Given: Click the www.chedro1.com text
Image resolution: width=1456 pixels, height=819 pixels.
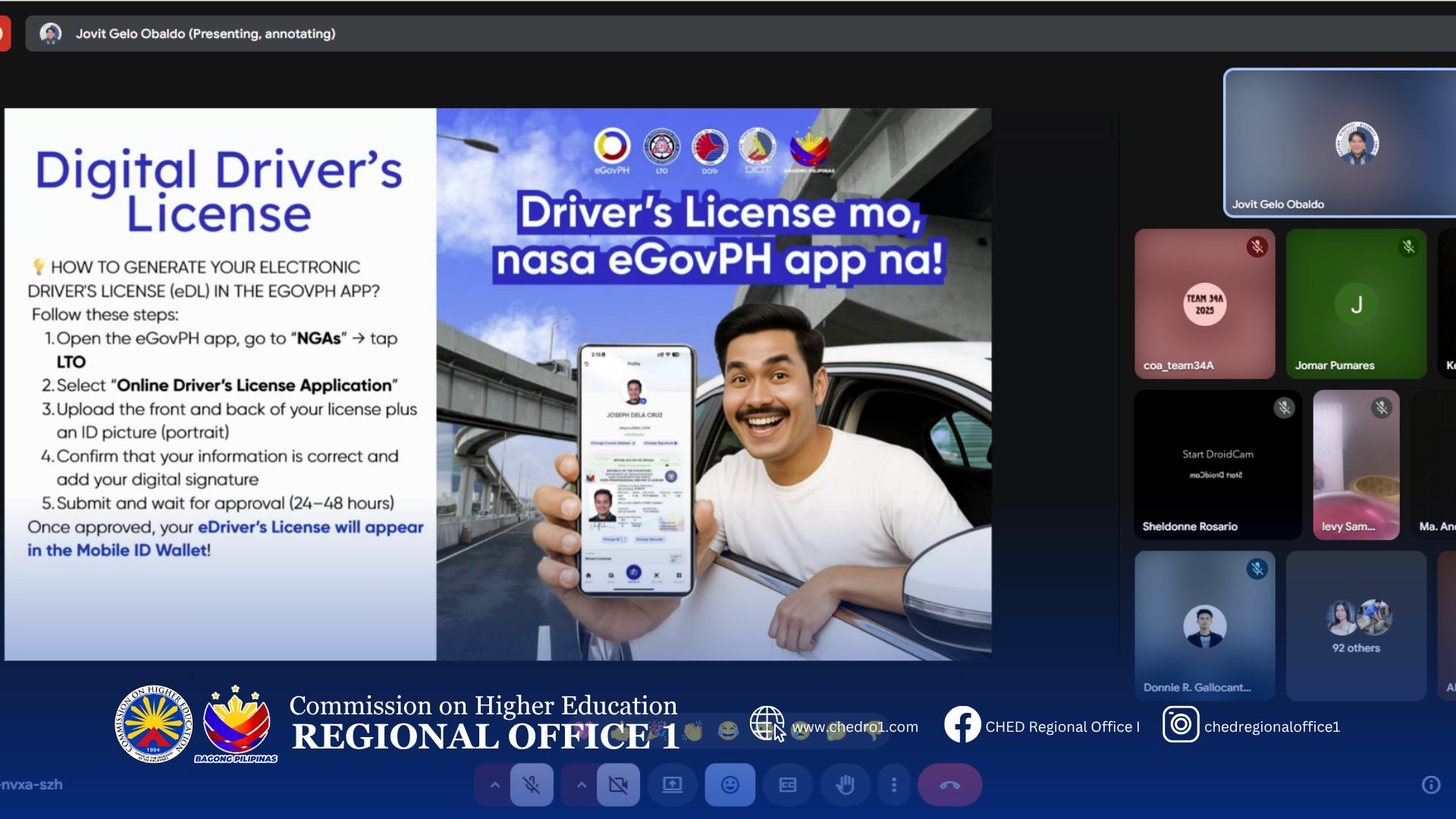Looking at the screenshot, I should (x=855, y=726).
